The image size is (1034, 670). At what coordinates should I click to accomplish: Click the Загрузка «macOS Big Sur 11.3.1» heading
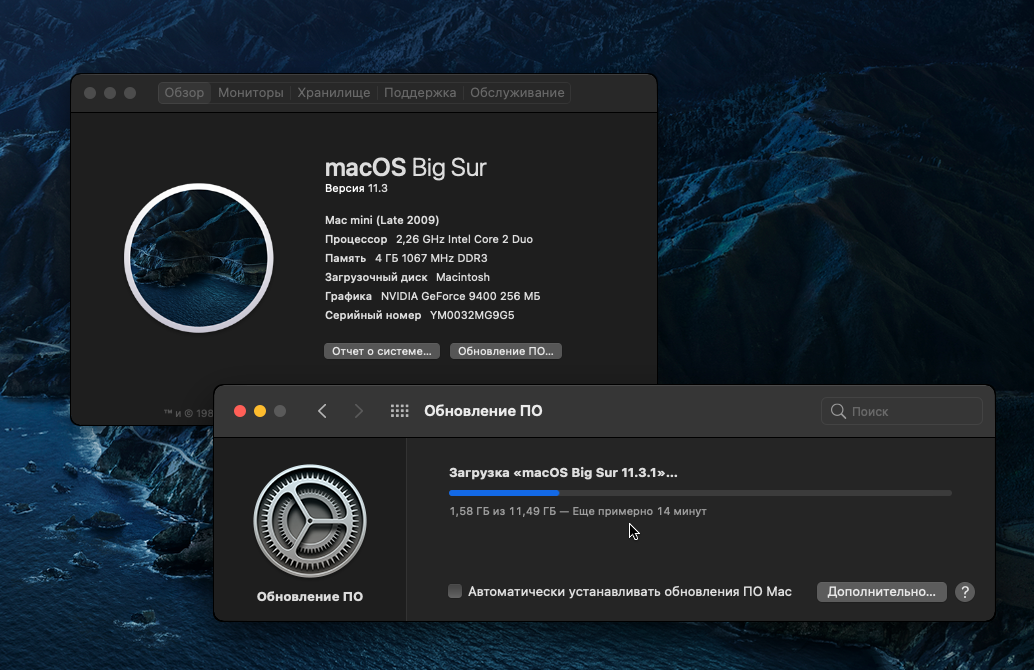[x=563, y=473]
